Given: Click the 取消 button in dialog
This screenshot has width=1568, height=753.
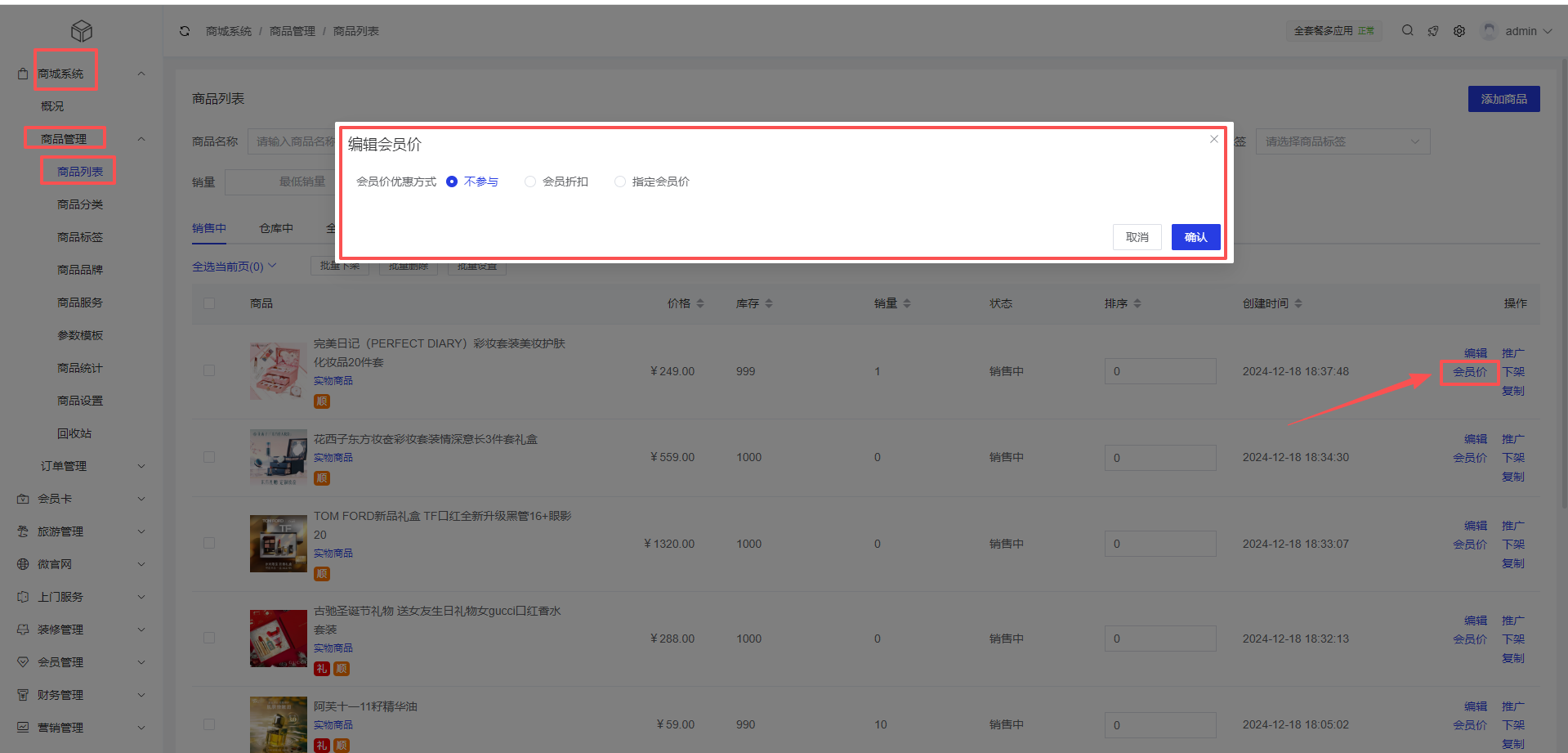Looking at the screenshot, I should click(1137, 237).
